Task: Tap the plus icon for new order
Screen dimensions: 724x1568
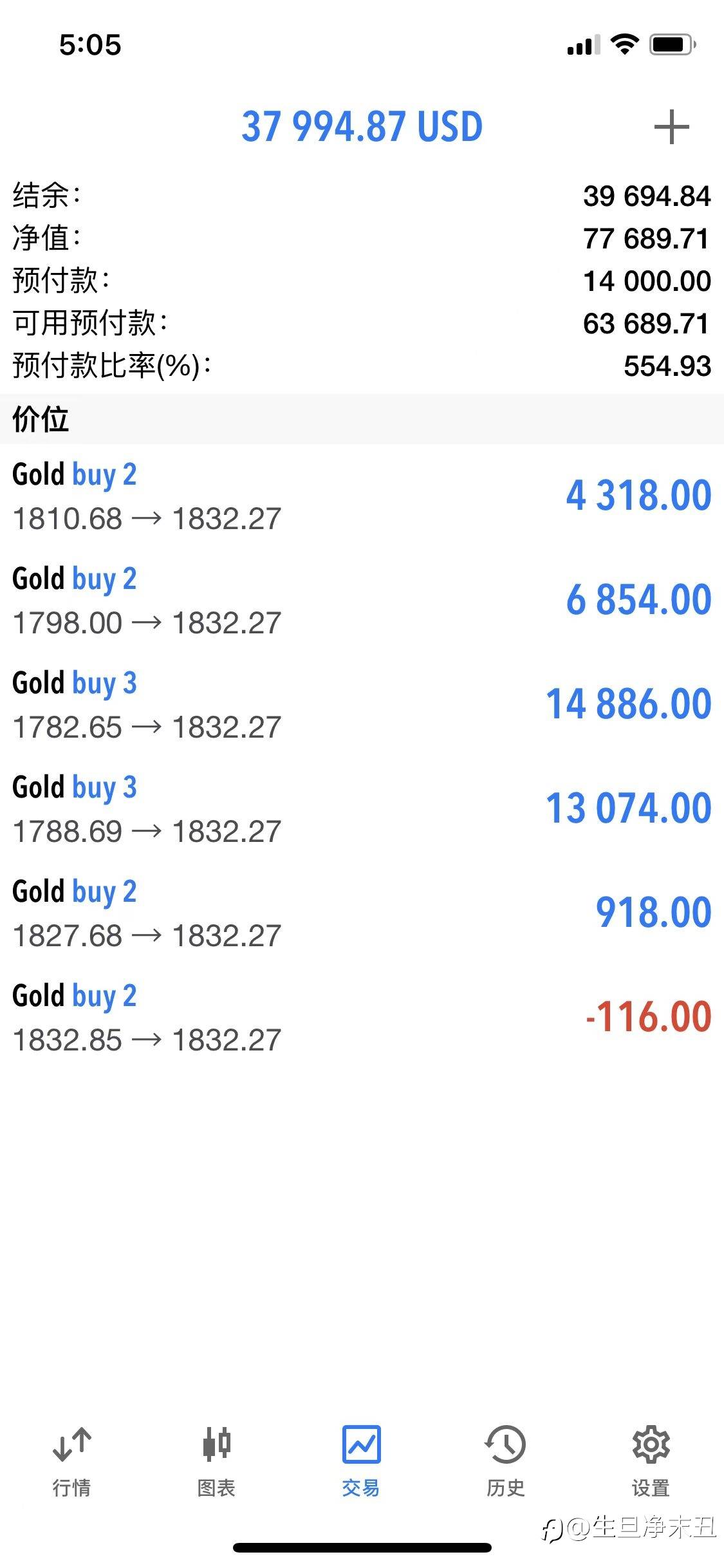Action: click(671, 127)
